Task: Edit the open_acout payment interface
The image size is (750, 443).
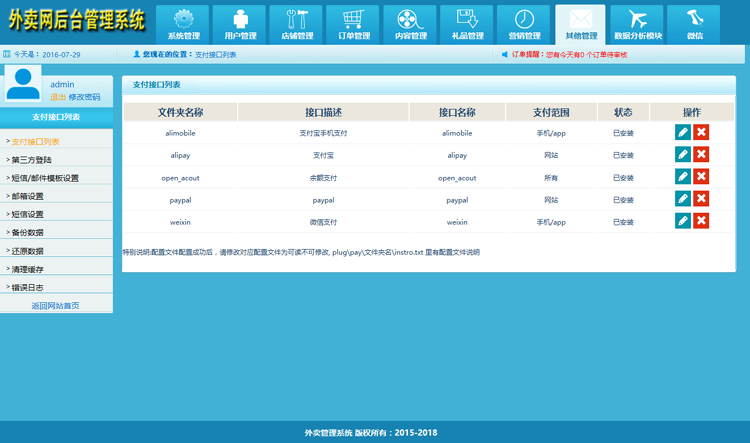Action: 683,176
